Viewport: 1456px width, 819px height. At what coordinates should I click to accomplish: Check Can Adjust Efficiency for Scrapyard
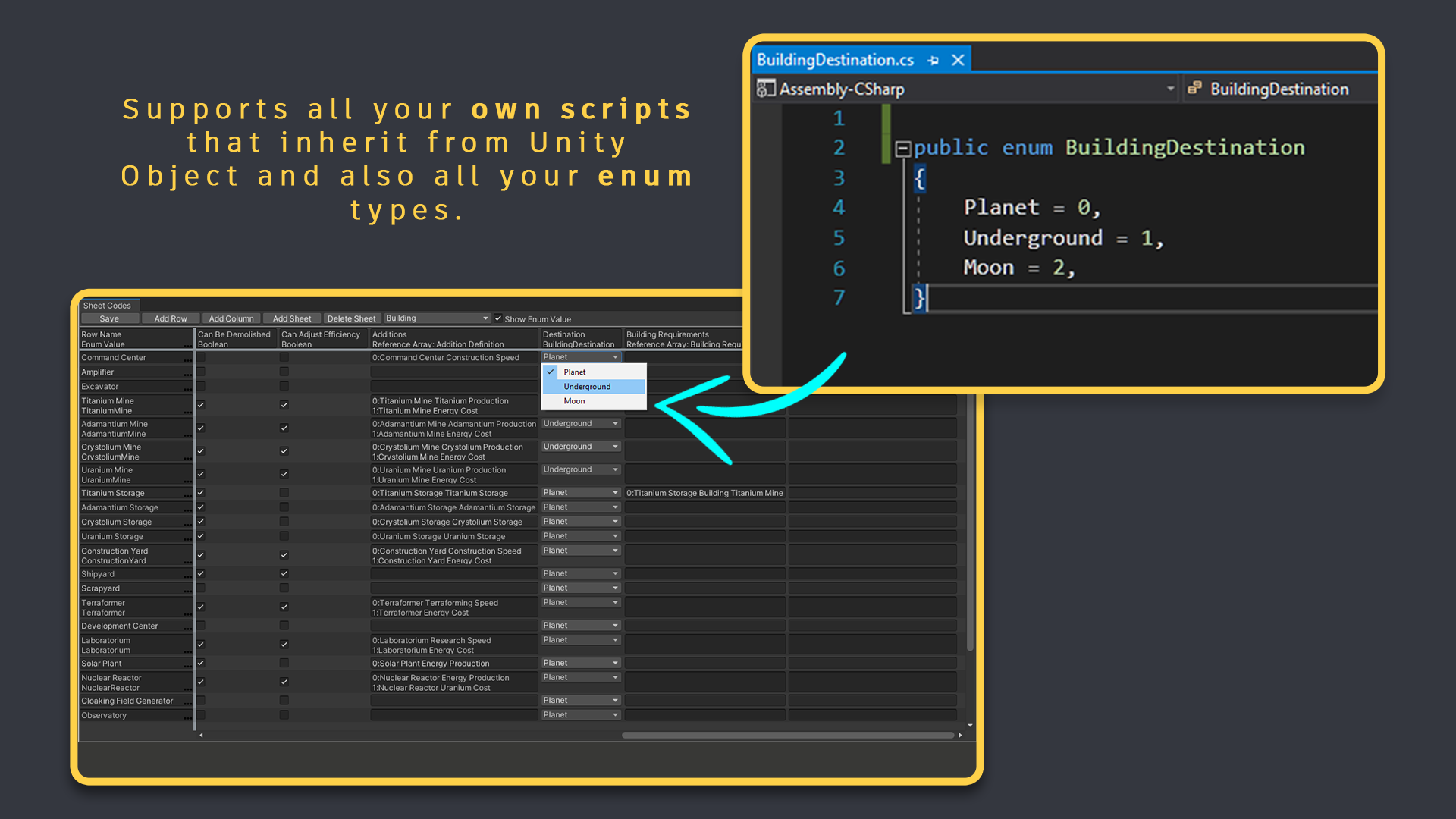click(284, 588)
